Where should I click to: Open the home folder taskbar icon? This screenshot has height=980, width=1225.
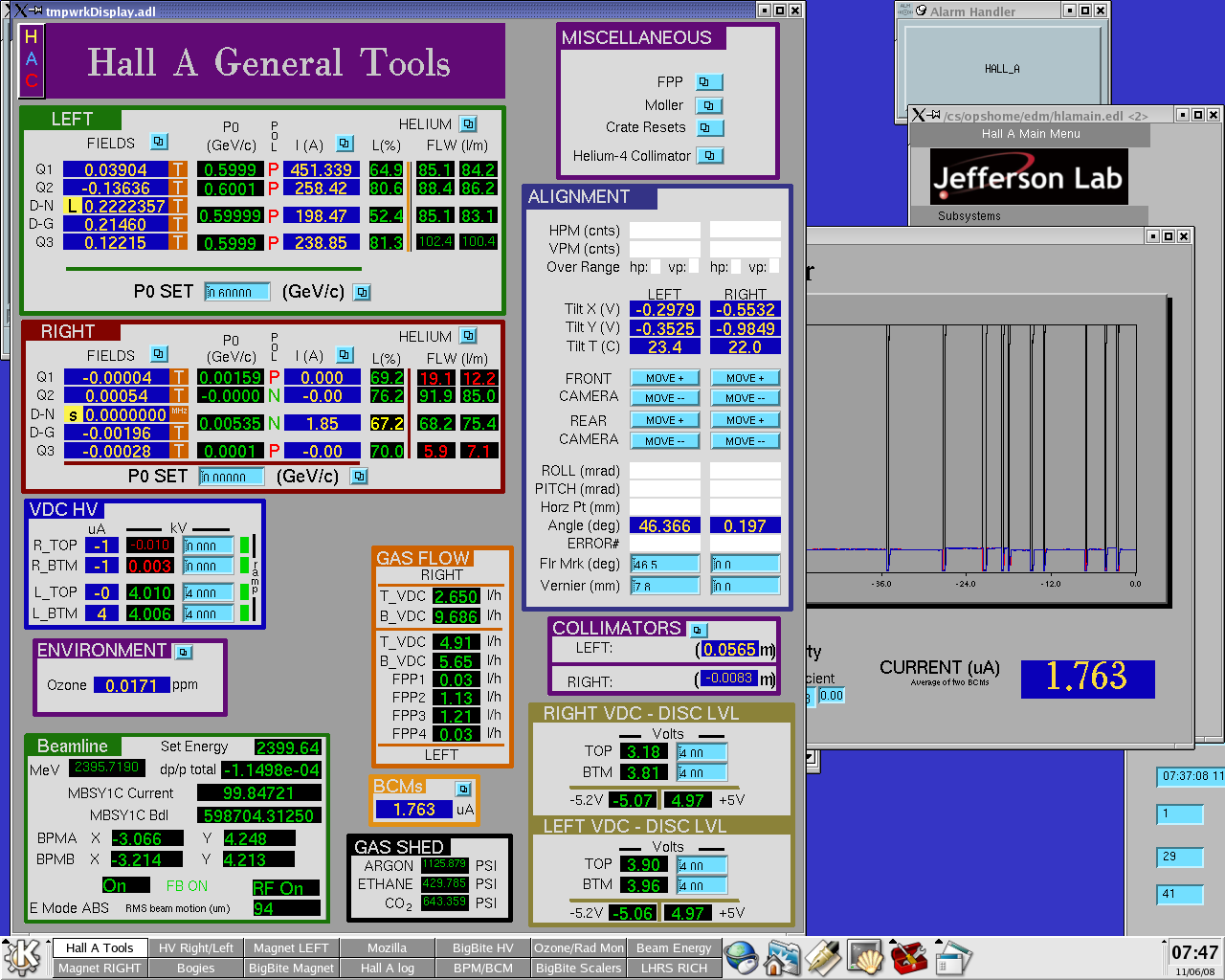[782, 957]
